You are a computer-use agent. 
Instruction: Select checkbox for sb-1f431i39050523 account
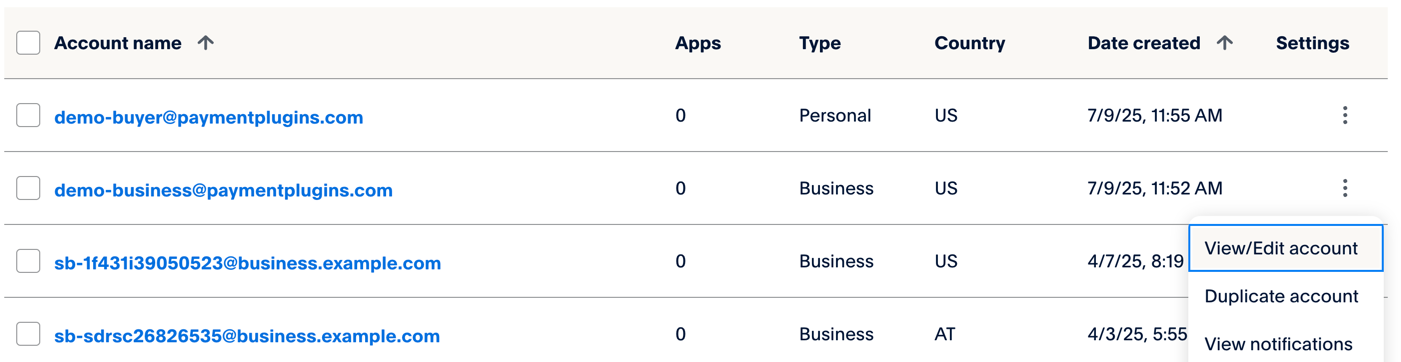28,262
